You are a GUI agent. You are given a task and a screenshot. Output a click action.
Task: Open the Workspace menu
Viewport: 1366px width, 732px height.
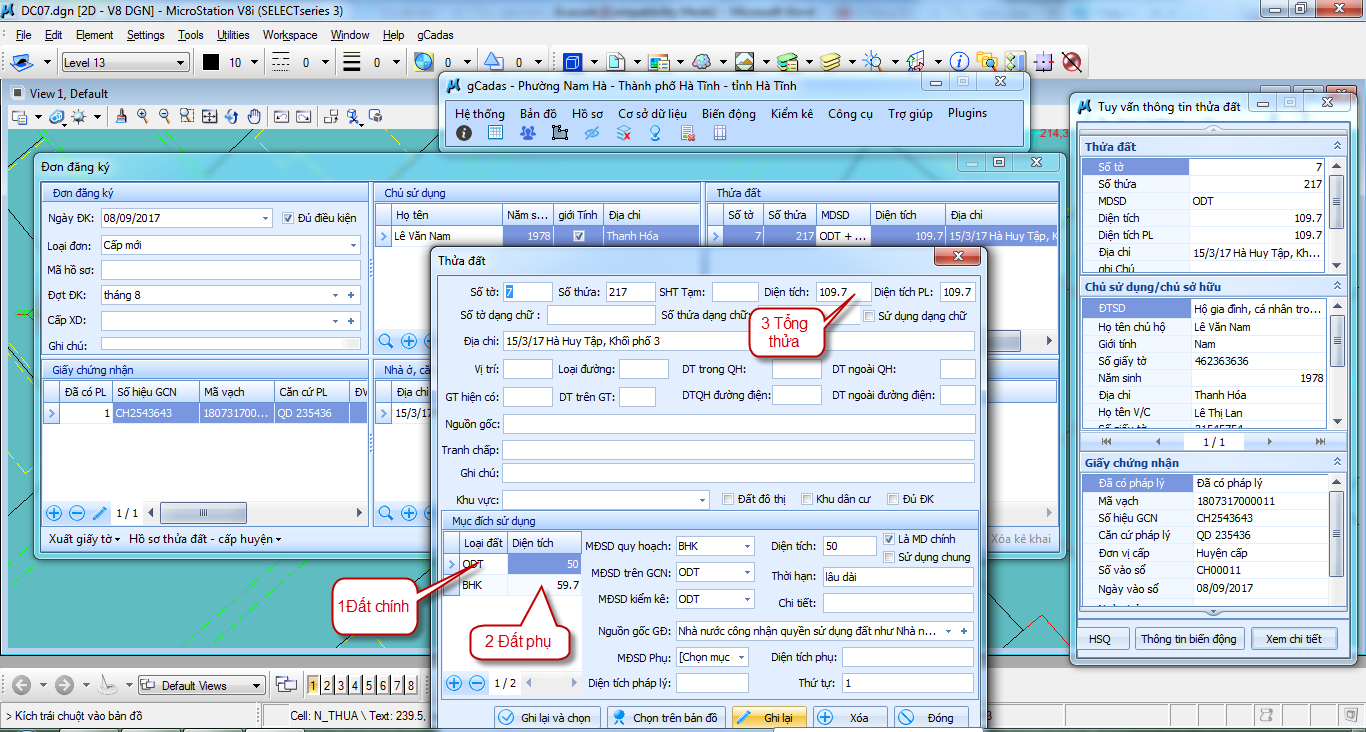point(290,35)
